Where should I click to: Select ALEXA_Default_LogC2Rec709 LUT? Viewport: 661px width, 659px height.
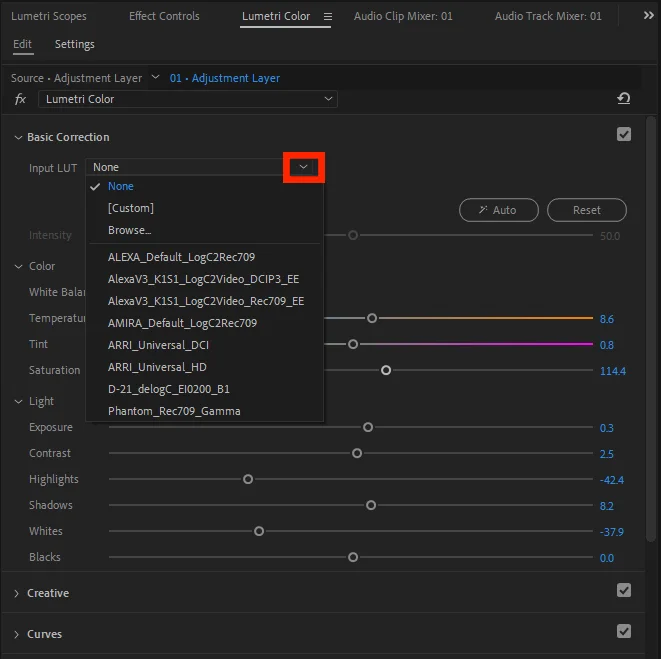(204, 257)
